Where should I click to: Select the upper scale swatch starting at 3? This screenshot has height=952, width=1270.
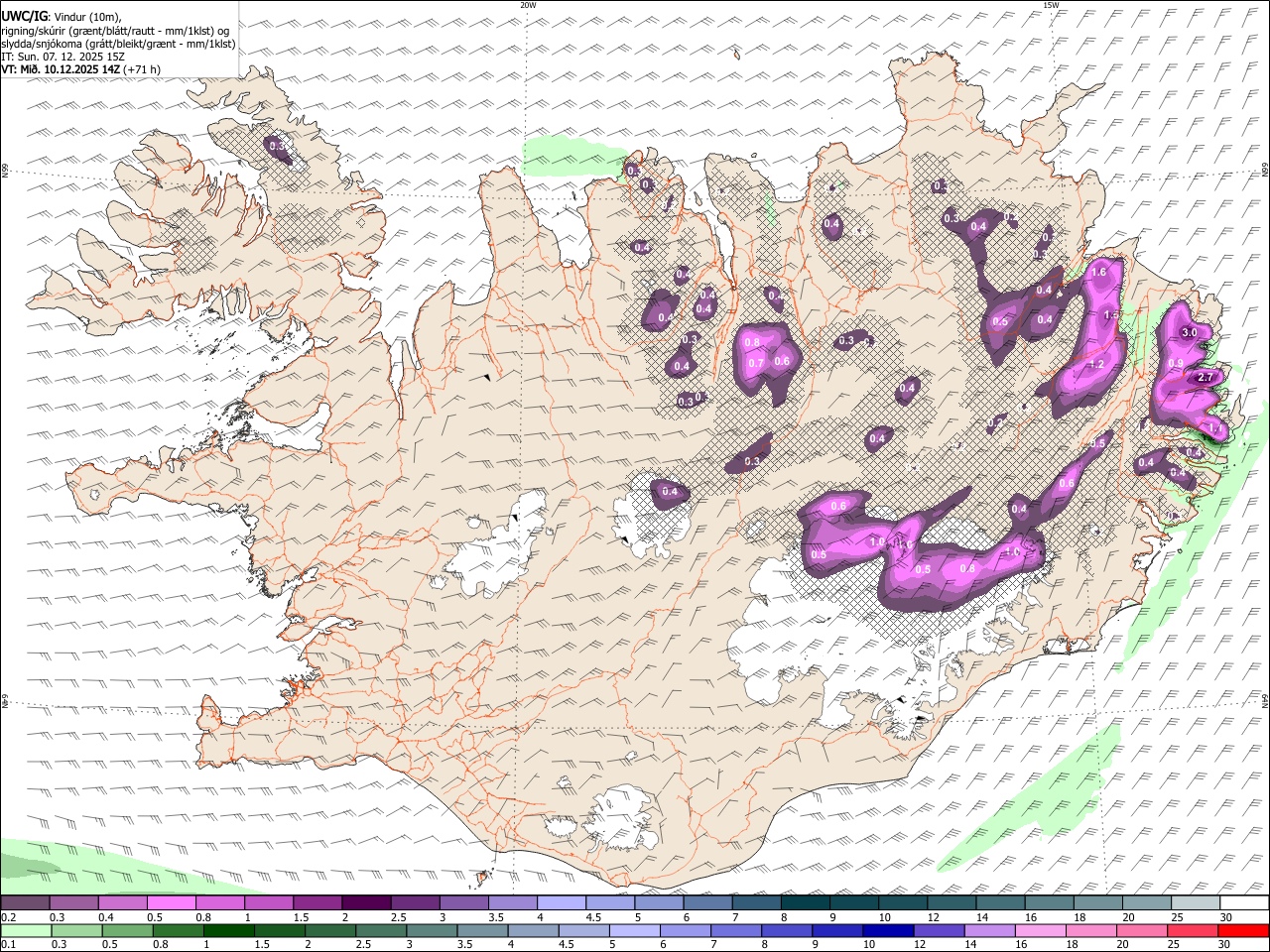pyautogui.click(x=464, y=903)
